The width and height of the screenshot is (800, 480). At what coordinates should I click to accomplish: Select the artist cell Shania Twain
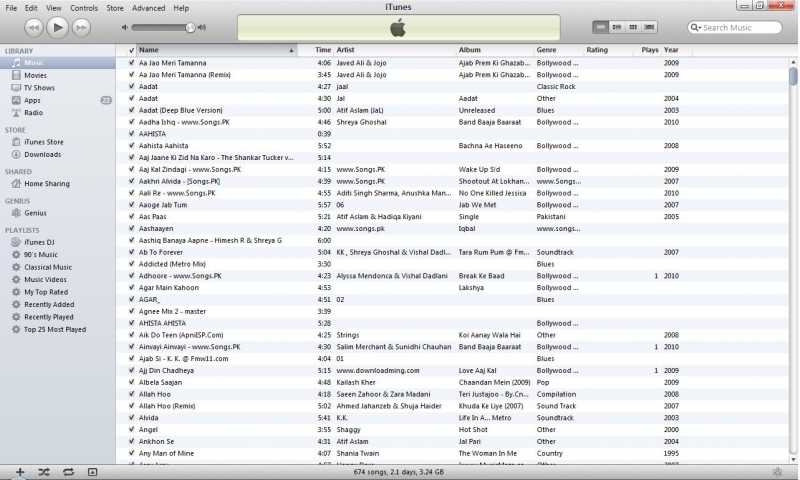coord(358,453)
